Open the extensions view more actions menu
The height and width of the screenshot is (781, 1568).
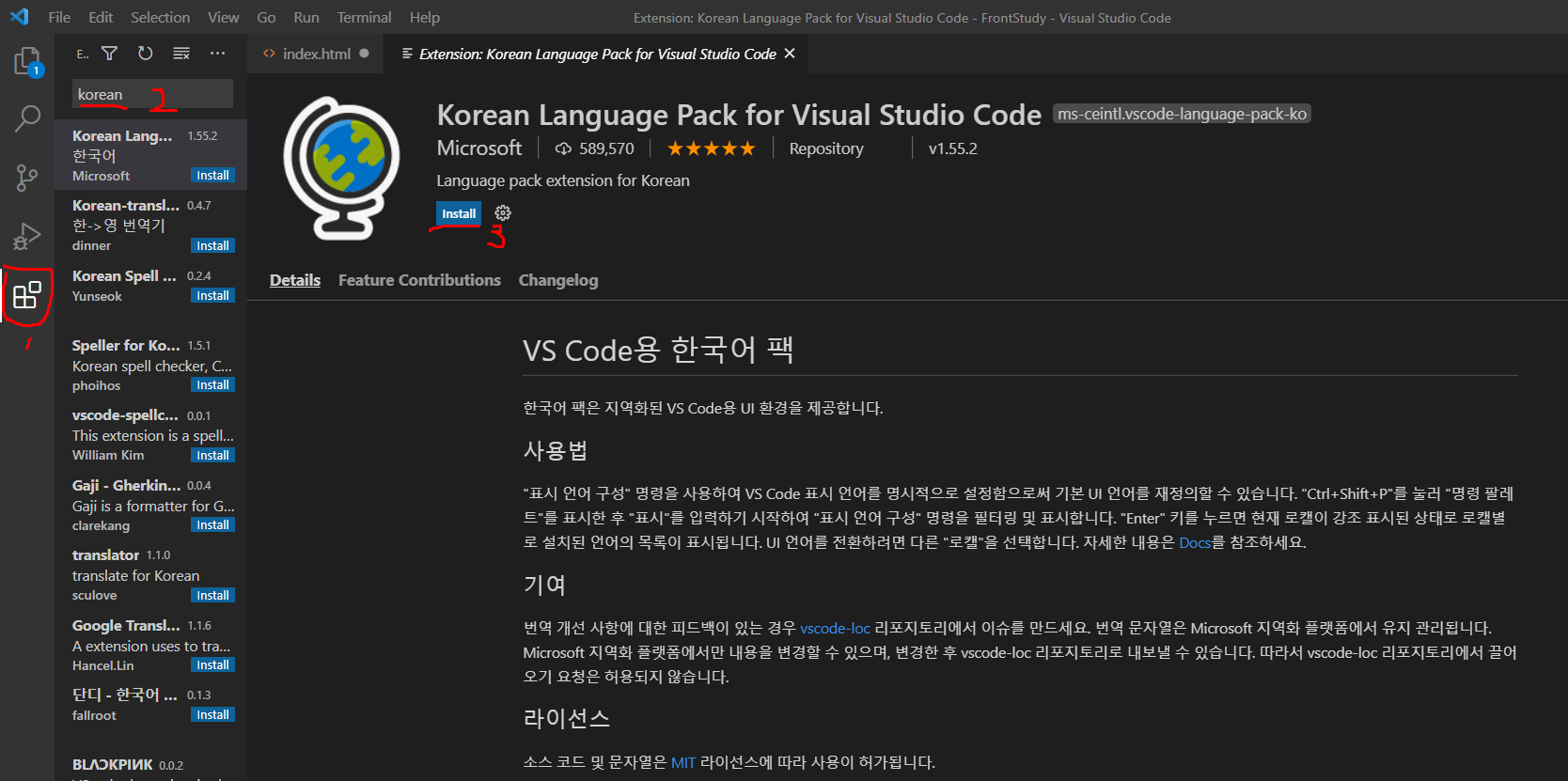(x=218, y=54)
